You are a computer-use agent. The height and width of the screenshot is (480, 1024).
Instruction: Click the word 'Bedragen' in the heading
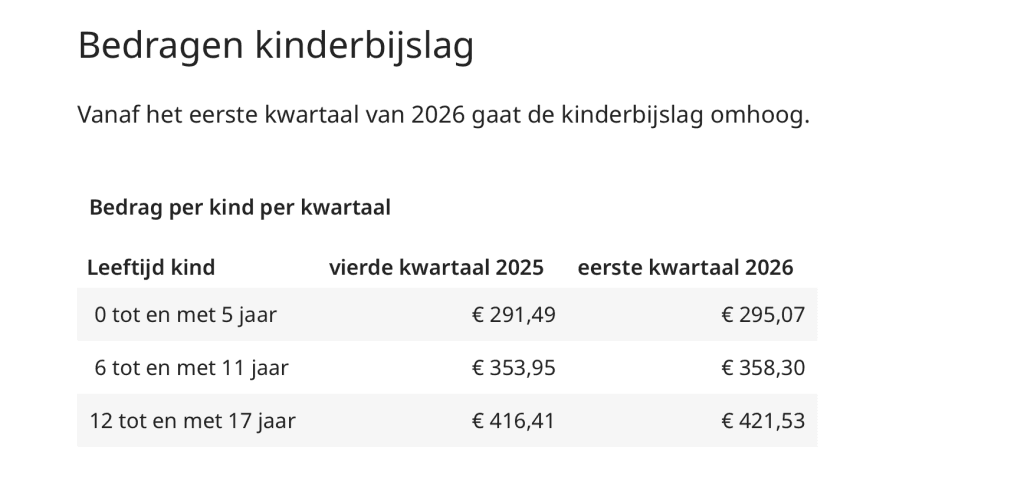click(x=147, y=46)
